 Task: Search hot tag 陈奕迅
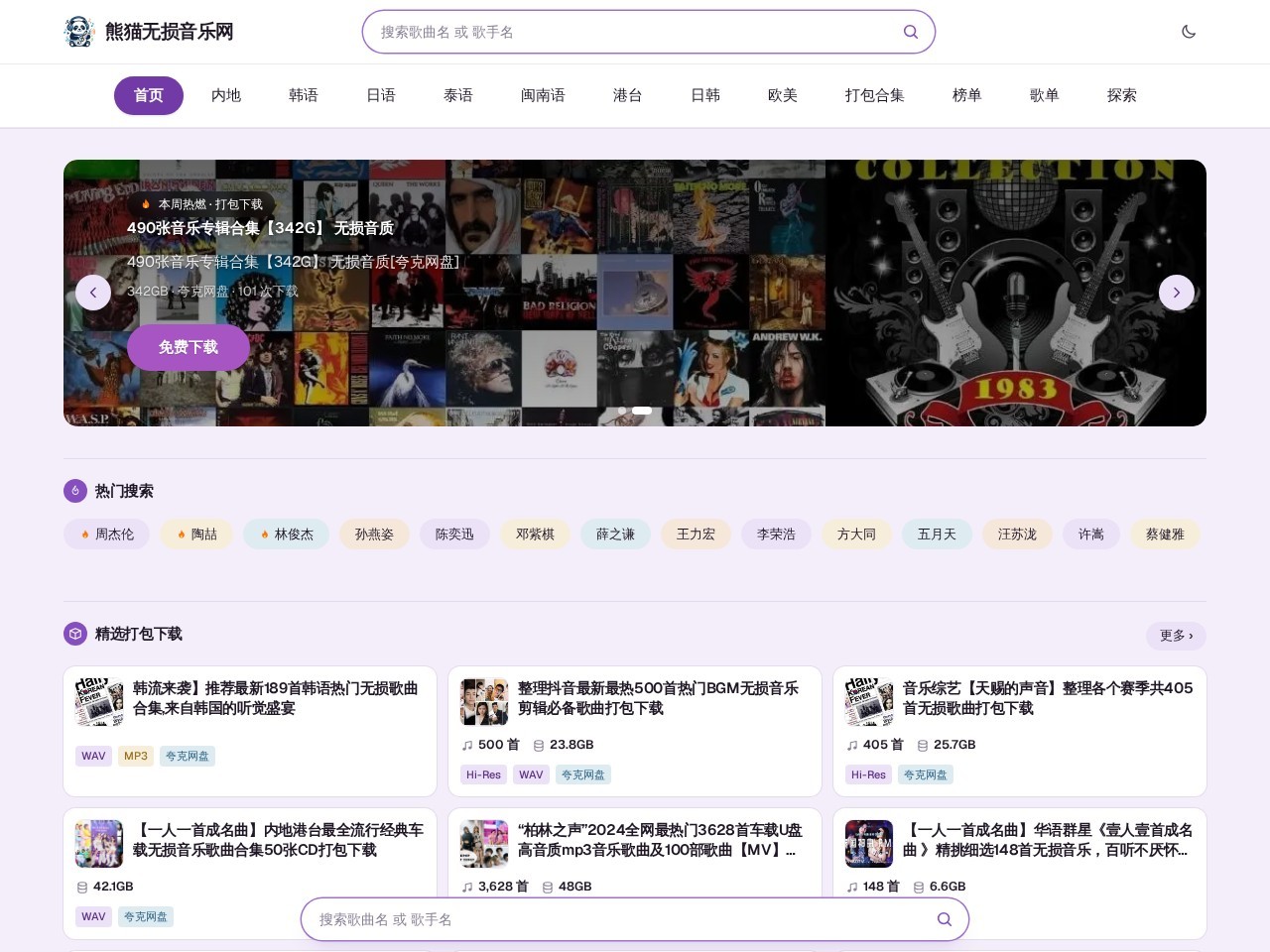[454, 534]
